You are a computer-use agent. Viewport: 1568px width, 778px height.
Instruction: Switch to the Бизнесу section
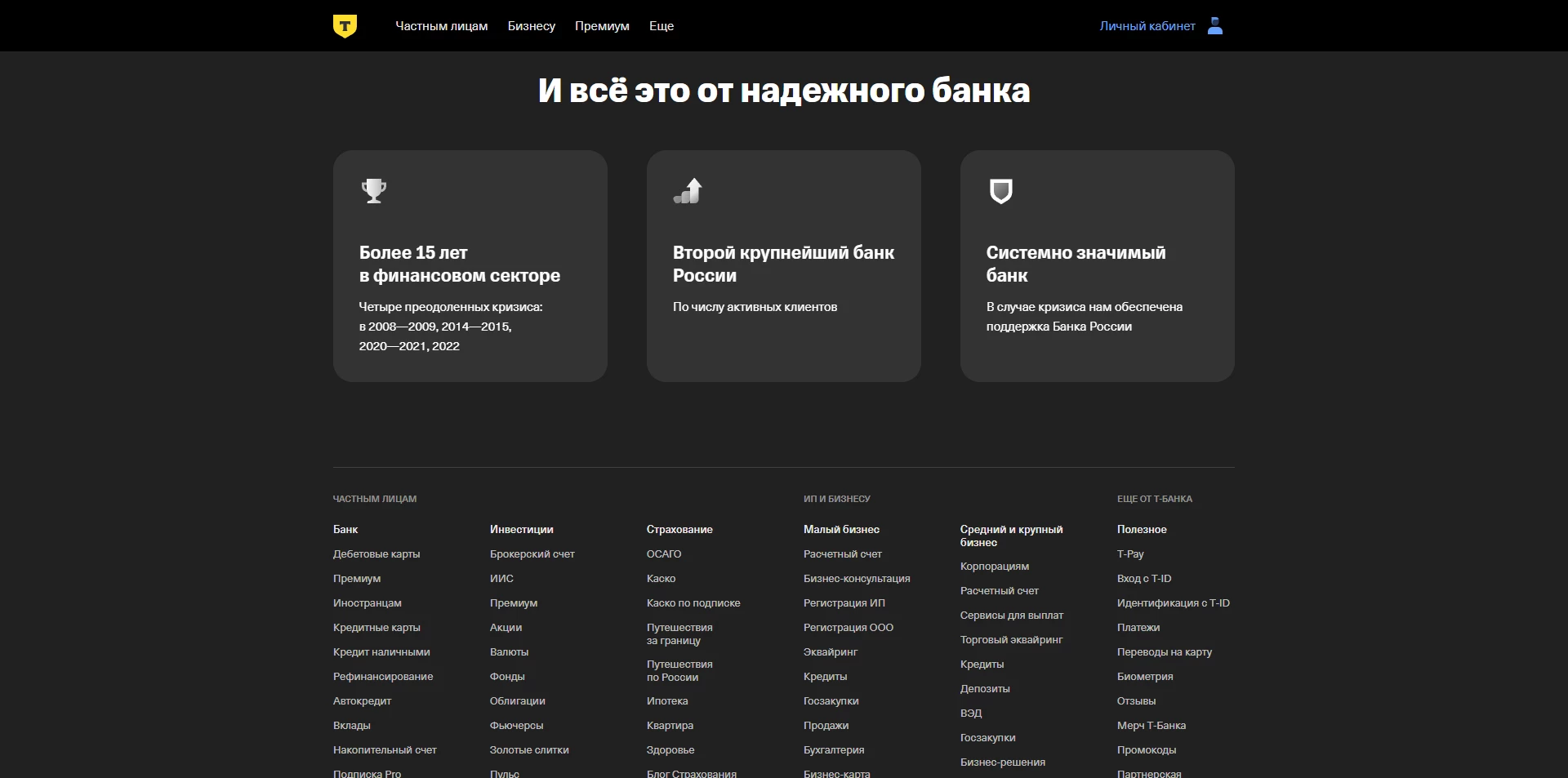(531, 25)
